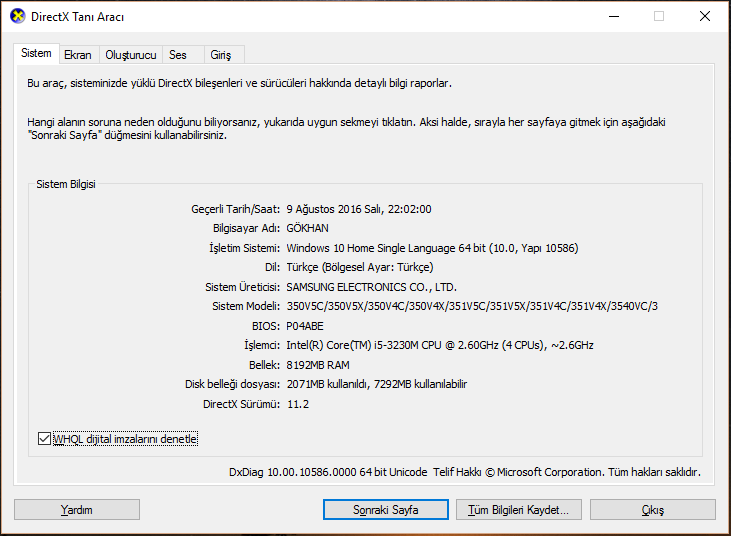Switch to the Sistem tab

pos(36,53)
